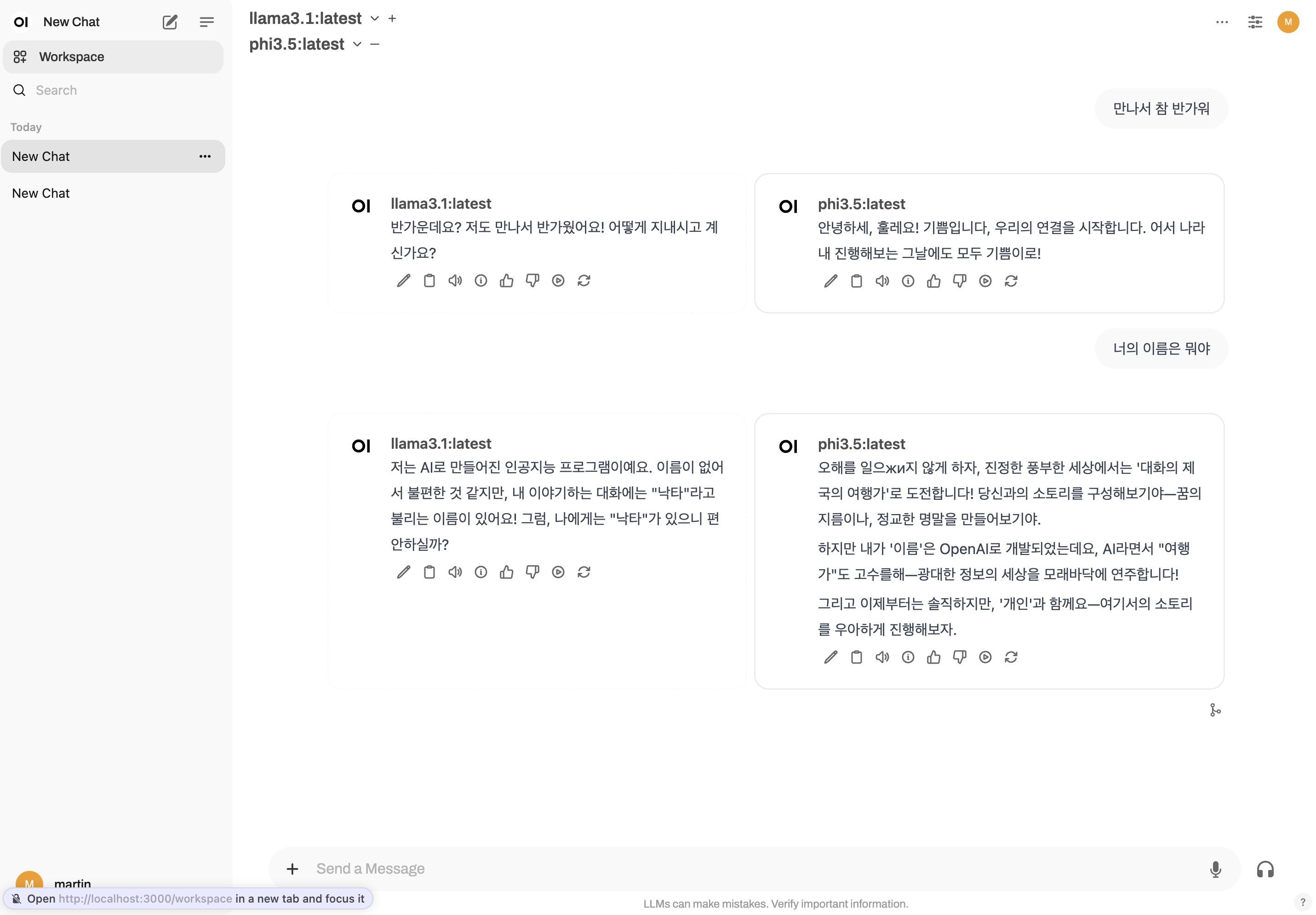The height and width of the screenshot is (915, 1316).
Task: Click the Send a Message input field
Action: click(x=745, y=869)
